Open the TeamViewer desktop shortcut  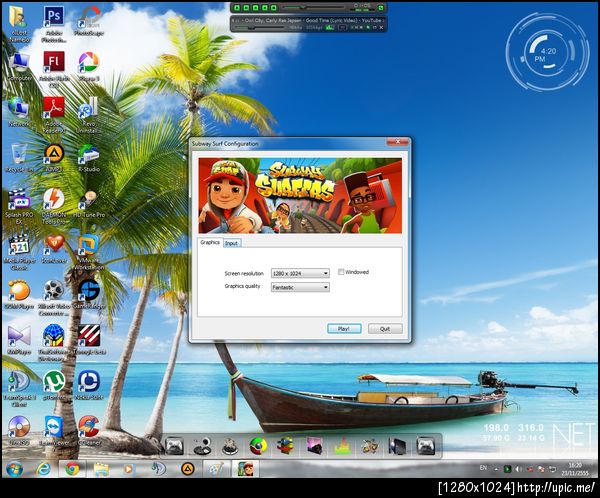pos(54,431)
